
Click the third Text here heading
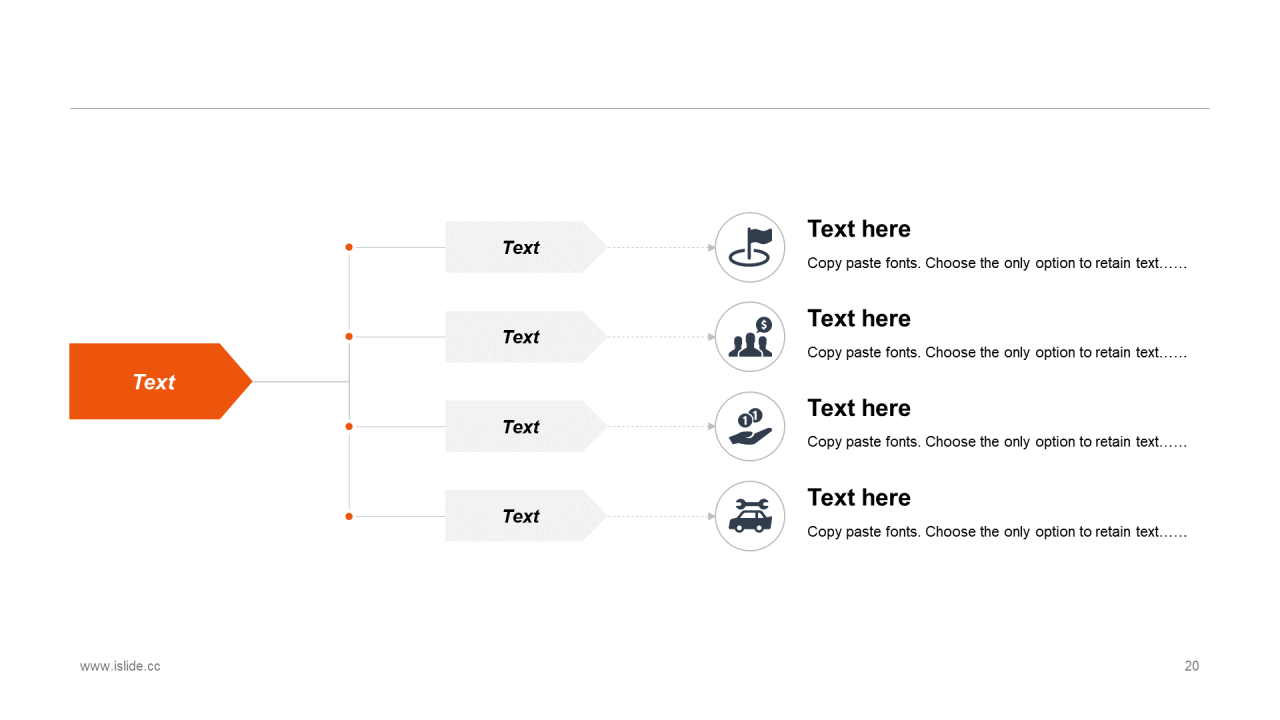coord(859,408)
